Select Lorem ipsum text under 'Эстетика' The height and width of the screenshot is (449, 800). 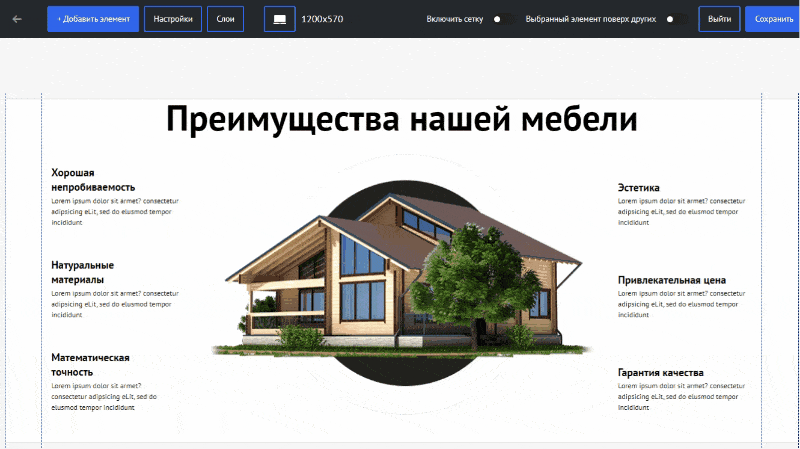point(682,211)
